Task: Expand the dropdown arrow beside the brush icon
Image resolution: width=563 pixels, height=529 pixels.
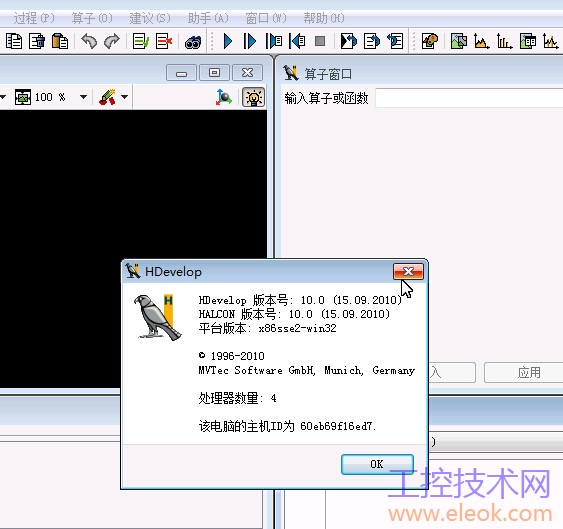Action: (x=125, y=97)
